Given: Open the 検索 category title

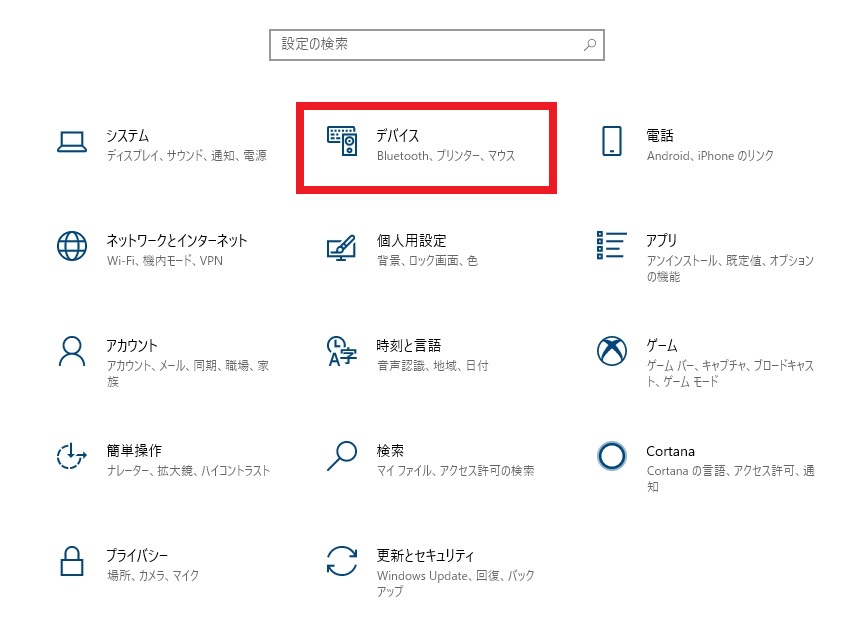Looking at the screenshot, I should pos(390,450).
